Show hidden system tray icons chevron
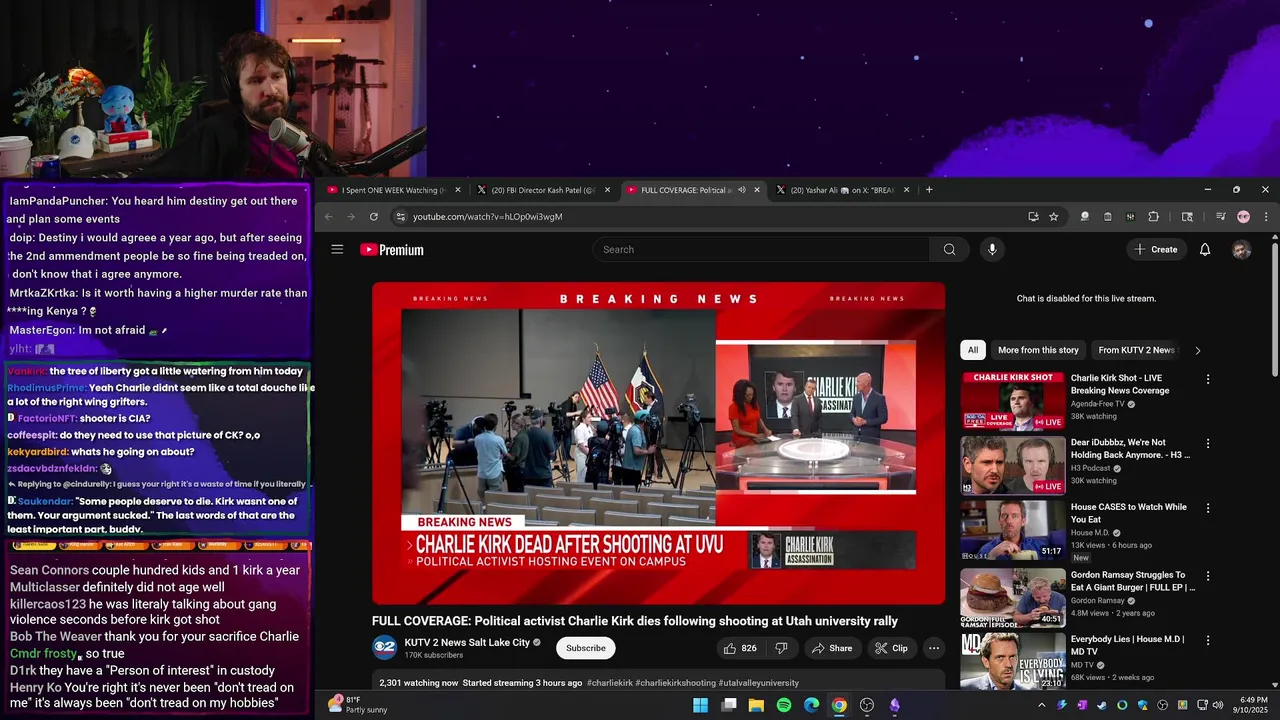Image resolution: width=1280 pixels, height=720 pixels. pos(1041,705)
